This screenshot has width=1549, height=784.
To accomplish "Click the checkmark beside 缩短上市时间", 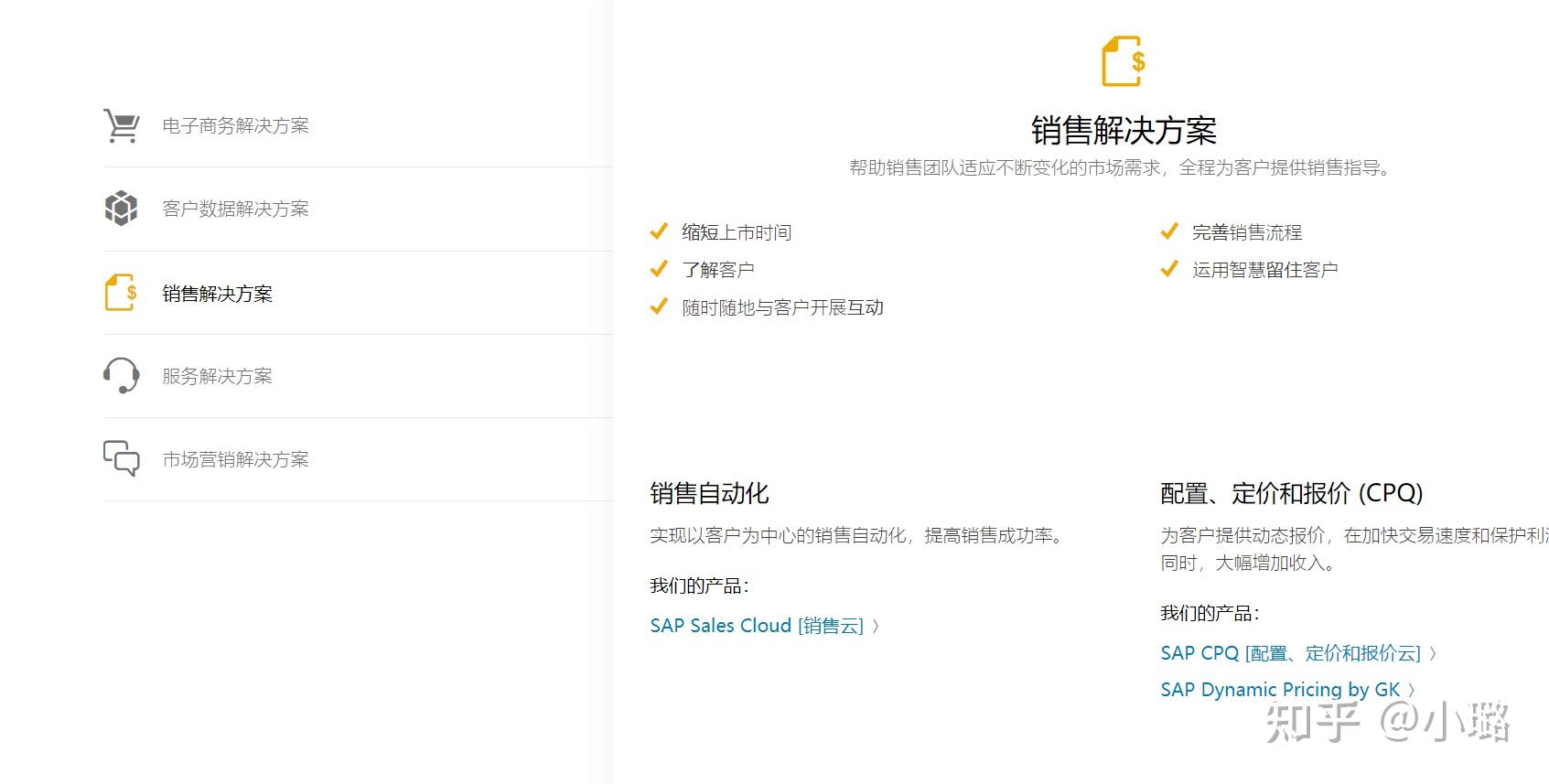I will point(659,231).
